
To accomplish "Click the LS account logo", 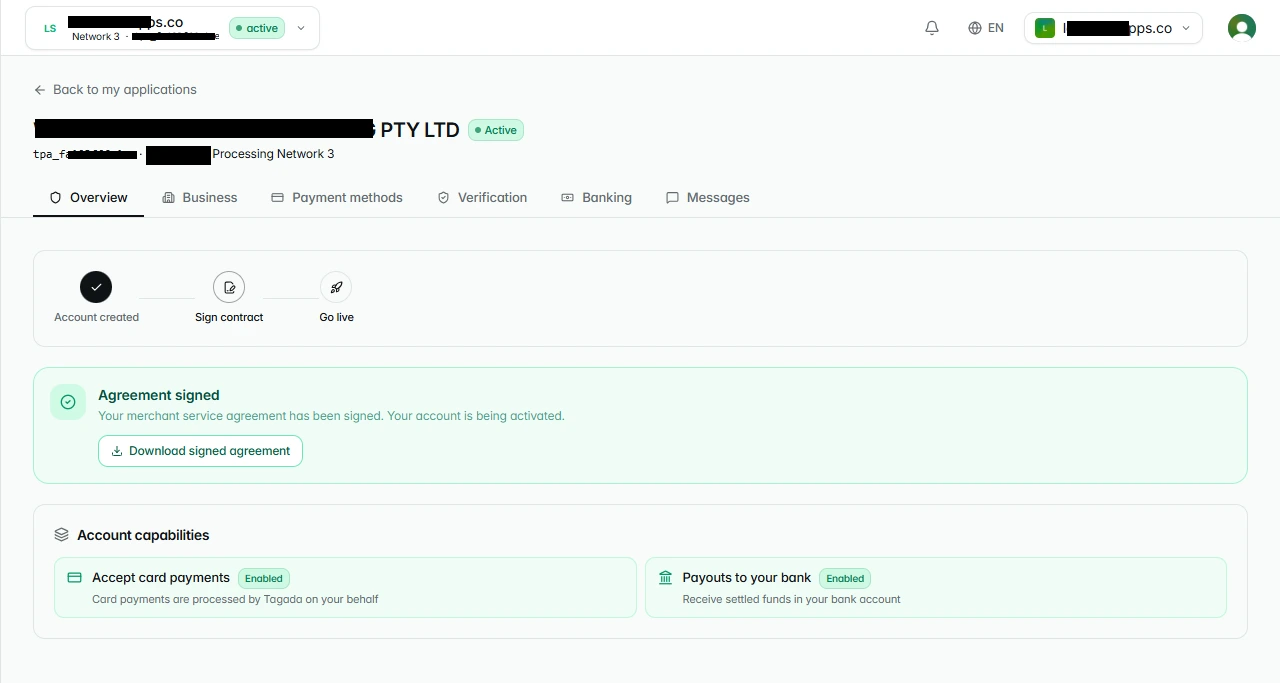I will 50,28.
